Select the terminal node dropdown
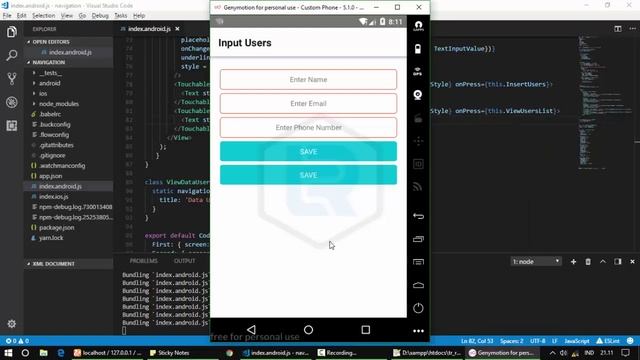The image size is (640, 360). 536,261
